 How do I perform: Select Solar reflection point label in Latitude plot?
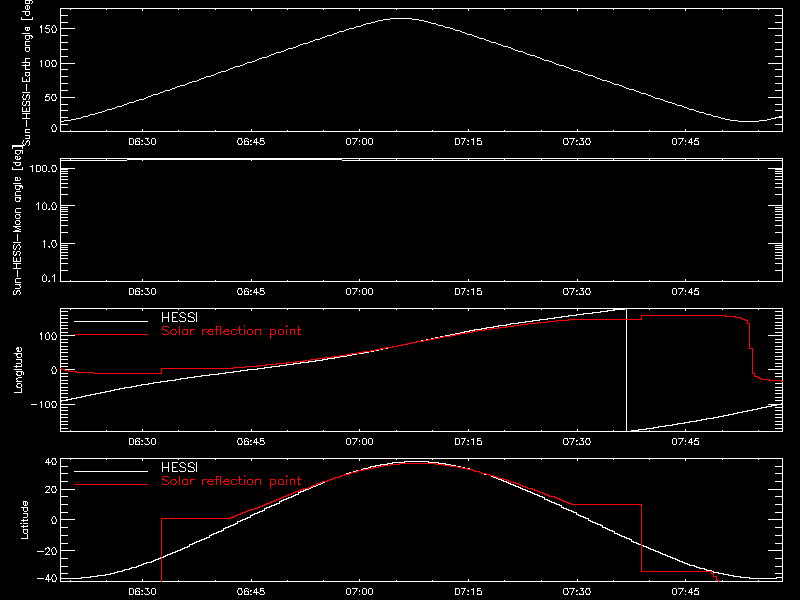[x=231, y=481]
